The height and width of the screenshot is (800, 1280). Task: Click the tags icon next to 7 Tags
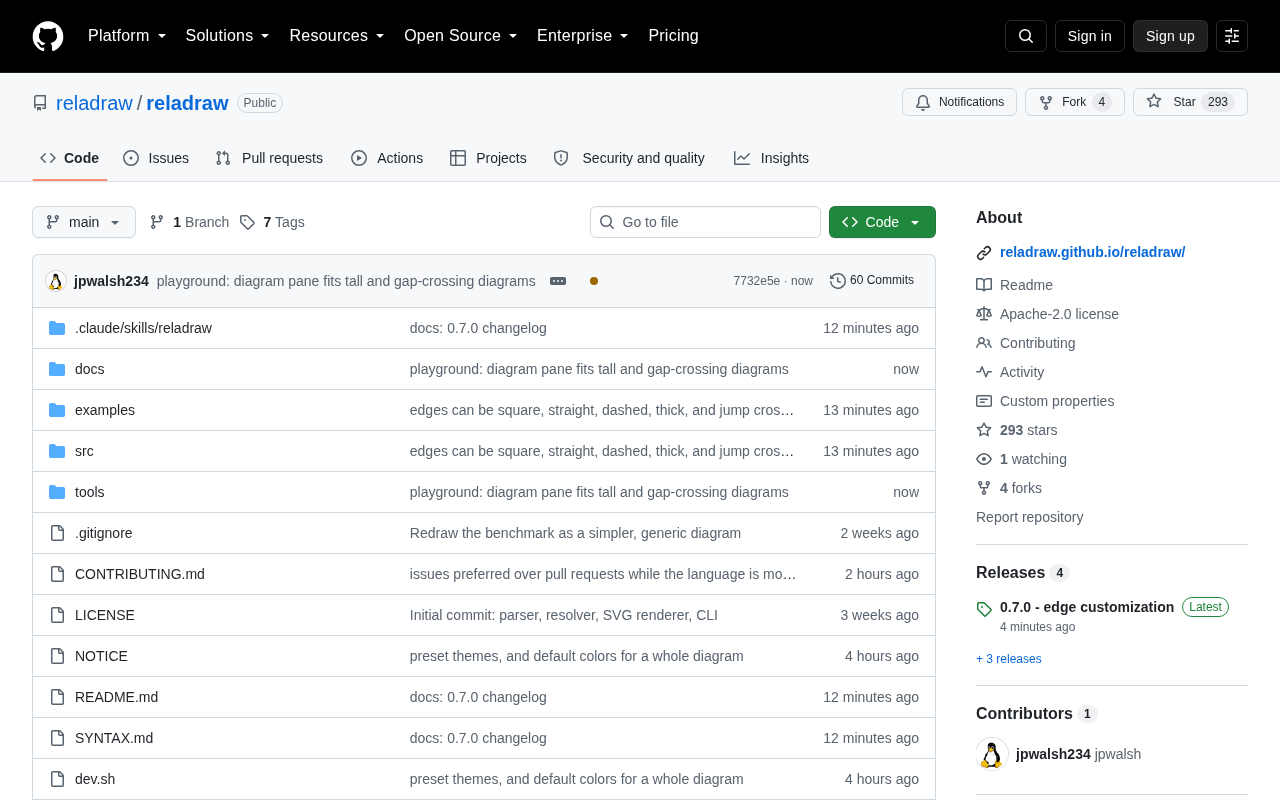(x=247, y=222)
